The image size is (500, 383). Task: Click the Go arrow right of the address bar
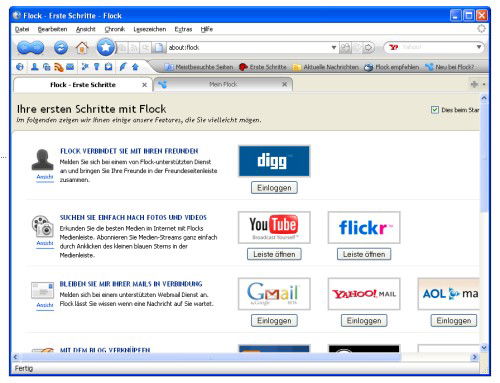pyautogui.click(x=368, y=48)
